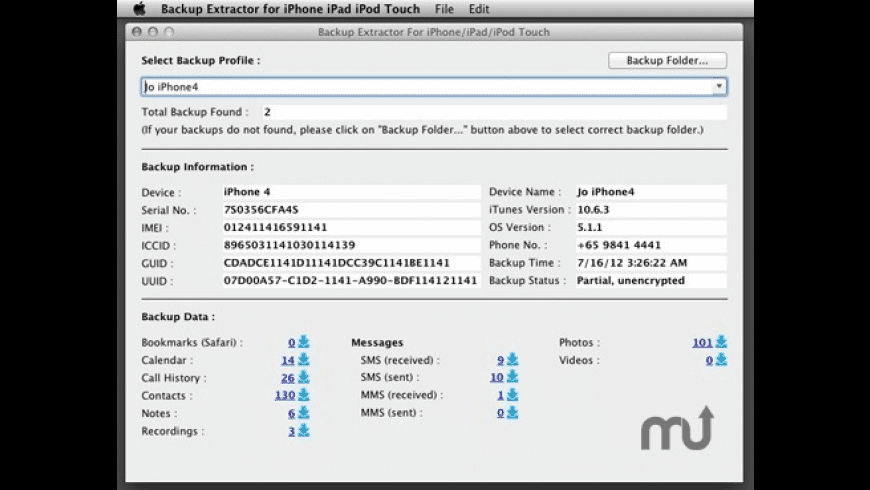This screenshot has height=490, width=870.
Task: Click the OS Version value 5.1.1
Action: [x=651, y=228]
